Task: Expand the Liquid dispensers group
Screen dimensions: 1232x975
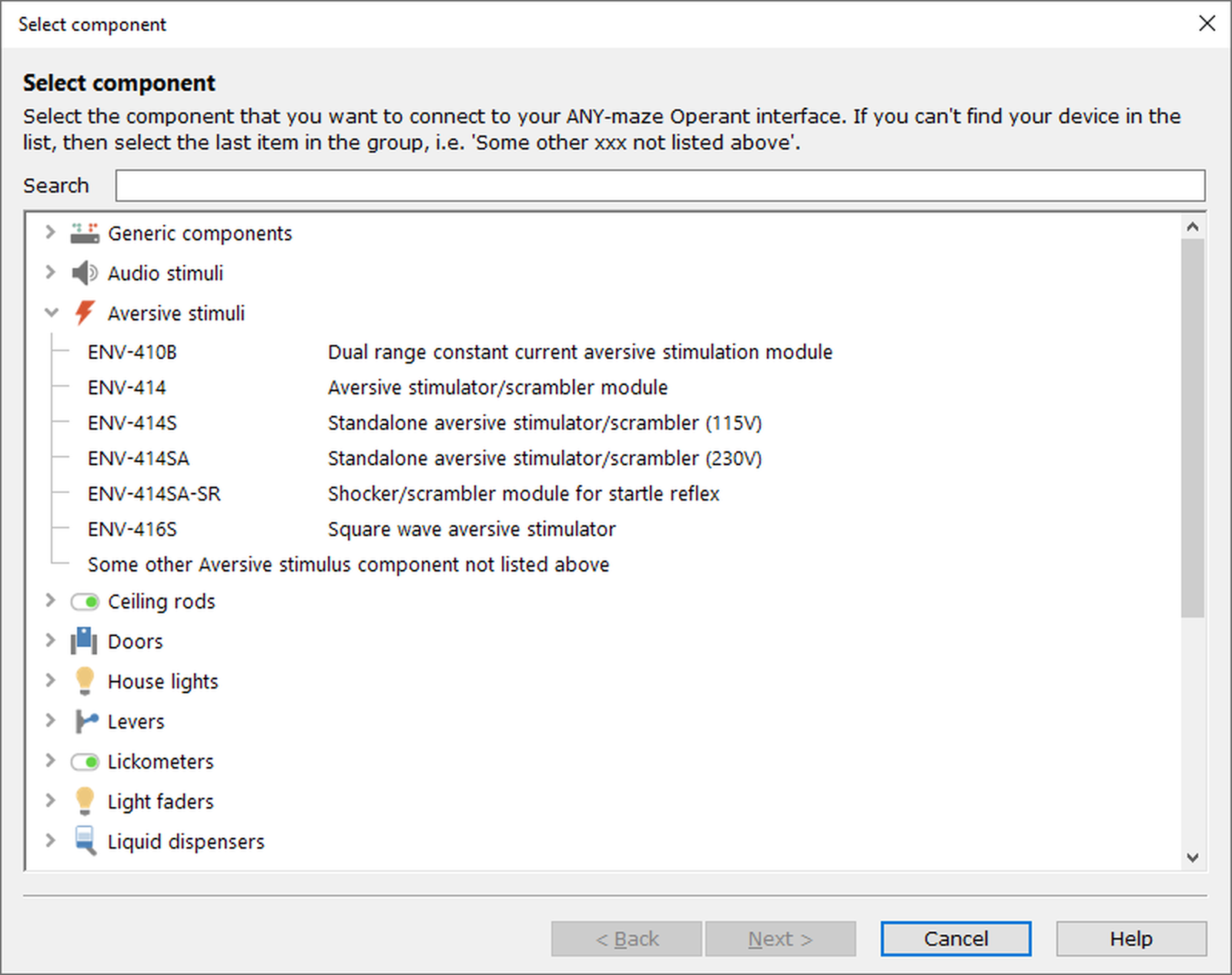Action: coord(51,841)
